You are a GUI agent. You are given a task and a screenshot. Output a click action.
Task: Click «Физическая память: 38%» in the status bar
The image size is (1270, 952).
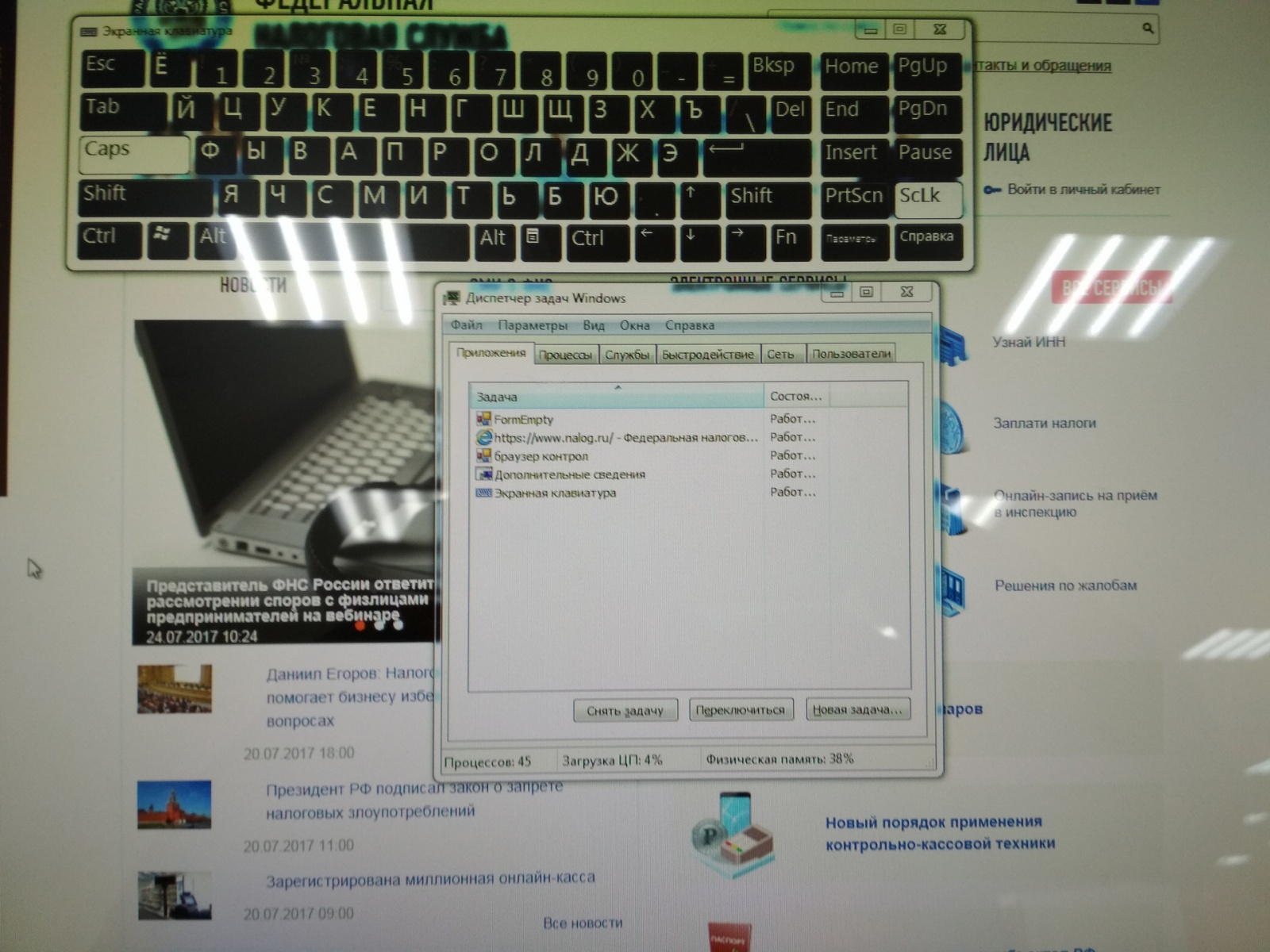[x=779, y=759]
